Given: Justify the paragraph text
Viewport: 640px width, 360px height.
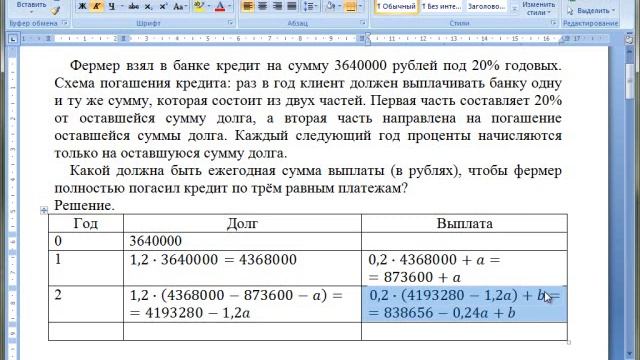Looking at the screenshot, I should 292,6.
